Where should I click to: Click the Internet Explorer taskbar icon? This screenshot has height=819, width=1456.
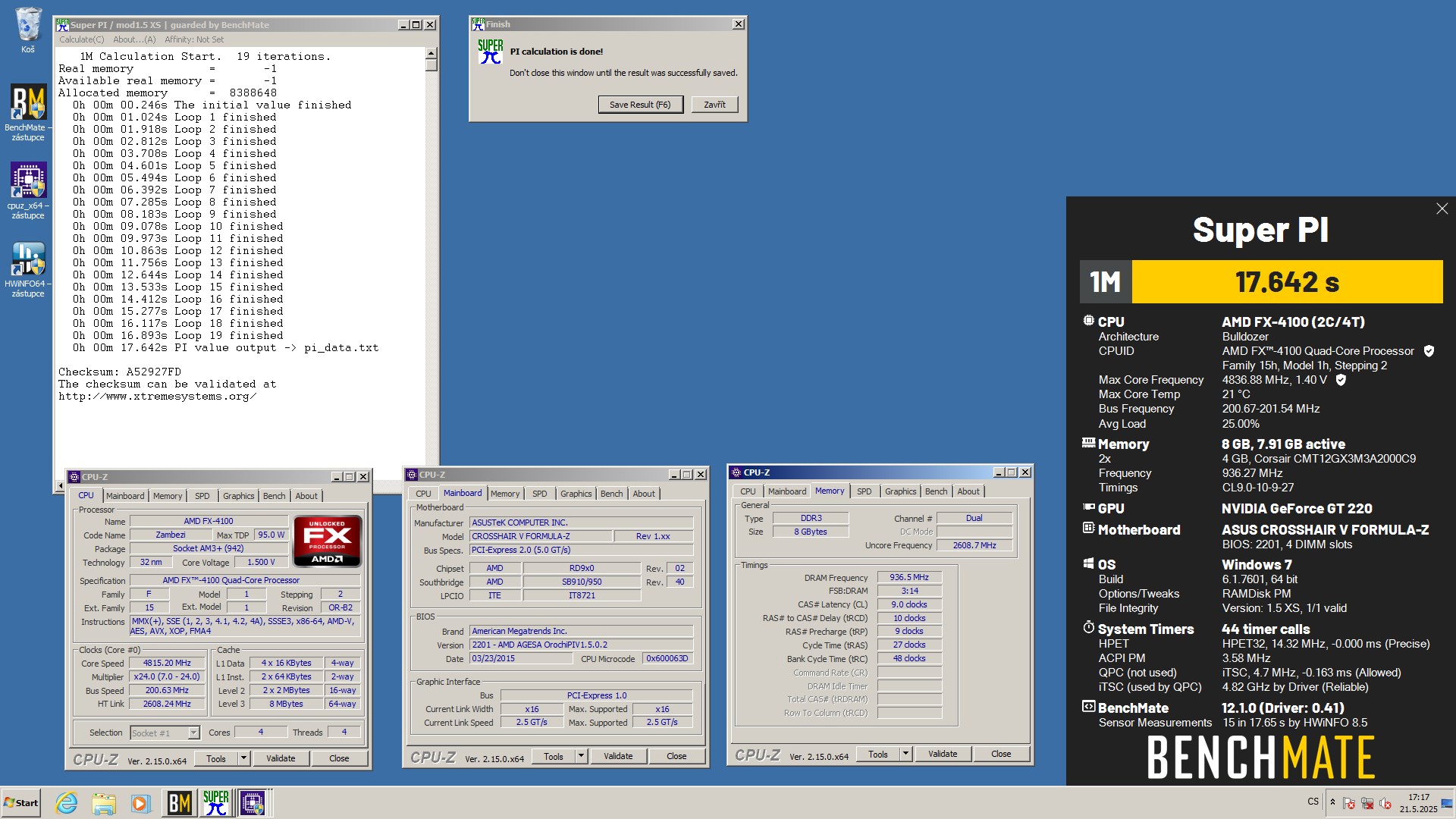click(67, 802)
